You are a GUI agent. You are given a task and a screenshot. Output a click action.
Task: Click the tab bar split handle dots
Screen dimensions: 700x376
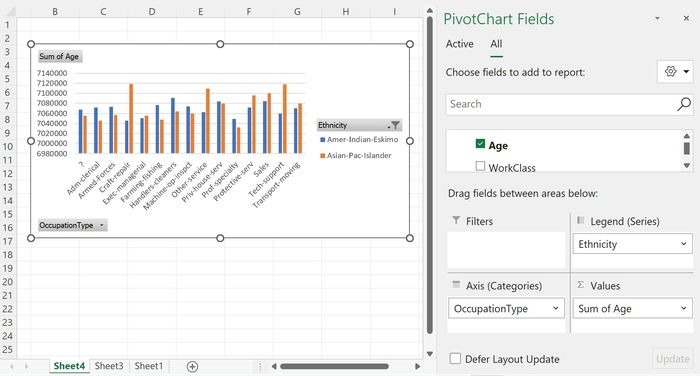pyautogui.click(x=260, y=367)
